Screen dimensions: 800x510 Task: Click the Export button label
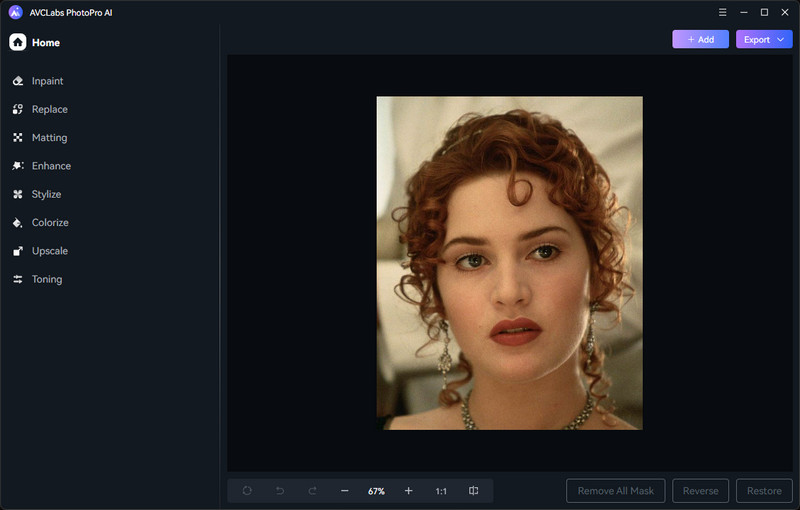pos(757,39)
